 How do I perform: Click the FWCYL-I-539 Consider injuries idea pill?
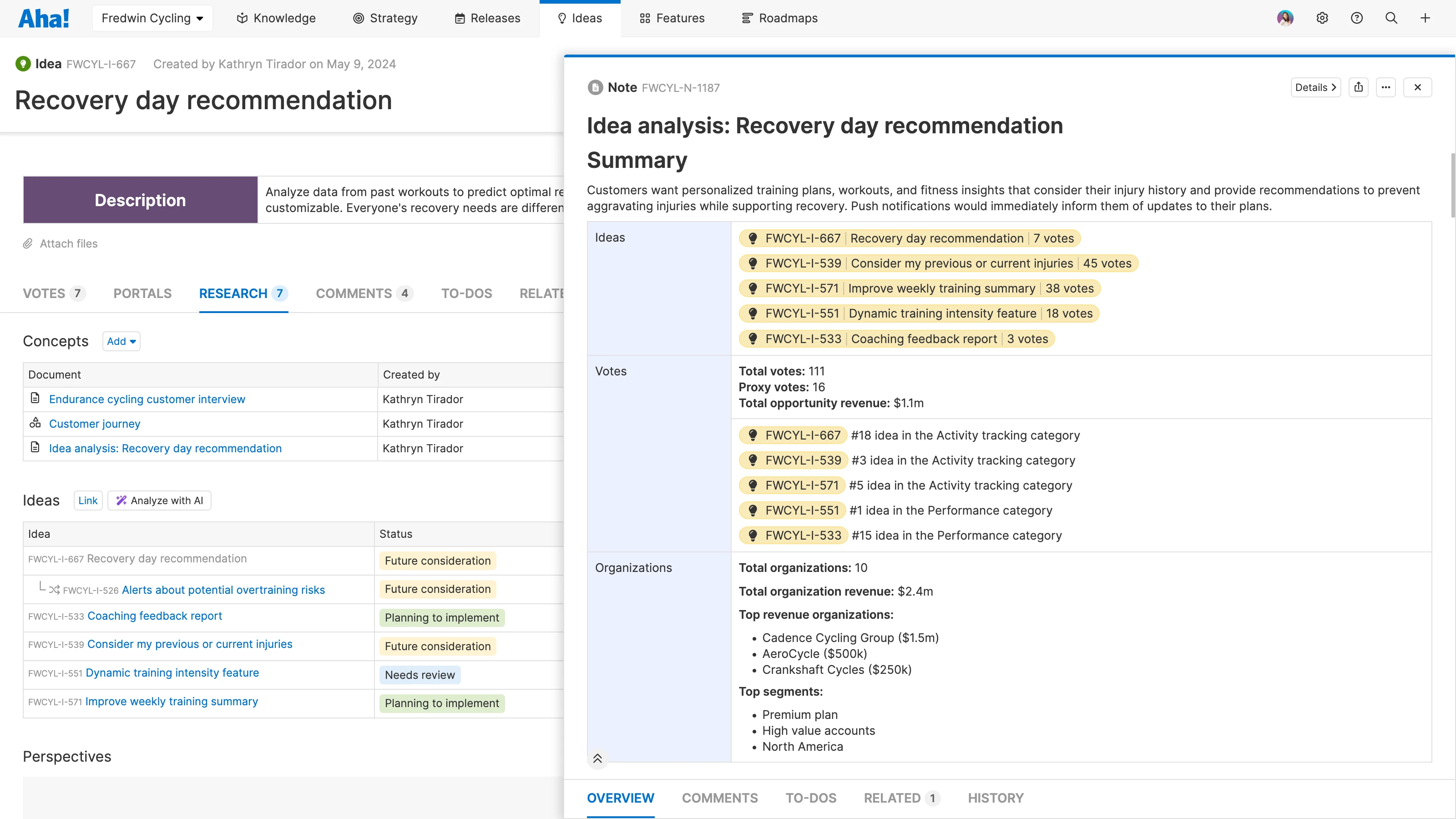pyautogui.click(x=938, y=263)
